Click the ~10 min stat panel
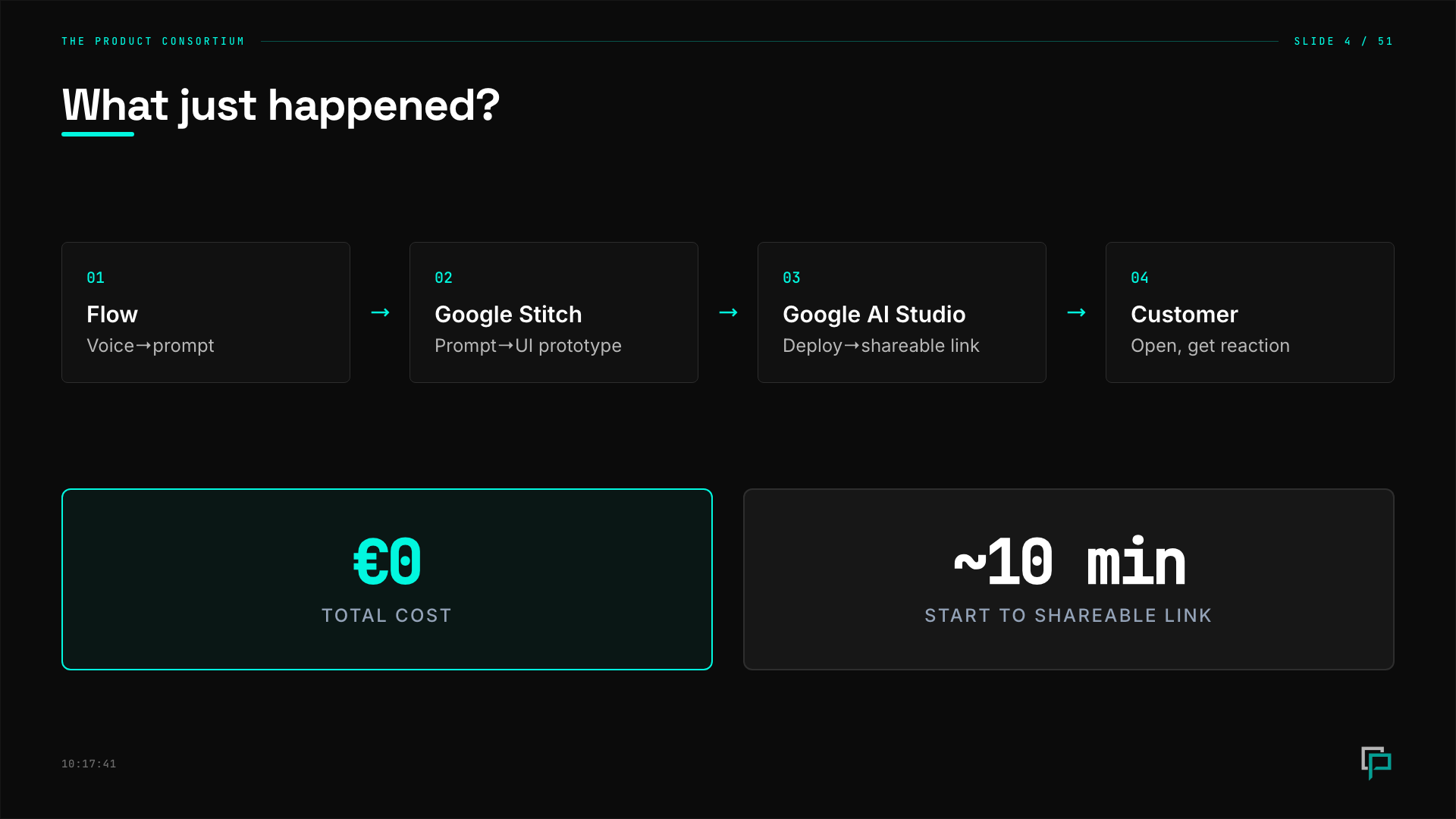The width and height of the screenshot is (1456, 819). tap(1068, 579)
